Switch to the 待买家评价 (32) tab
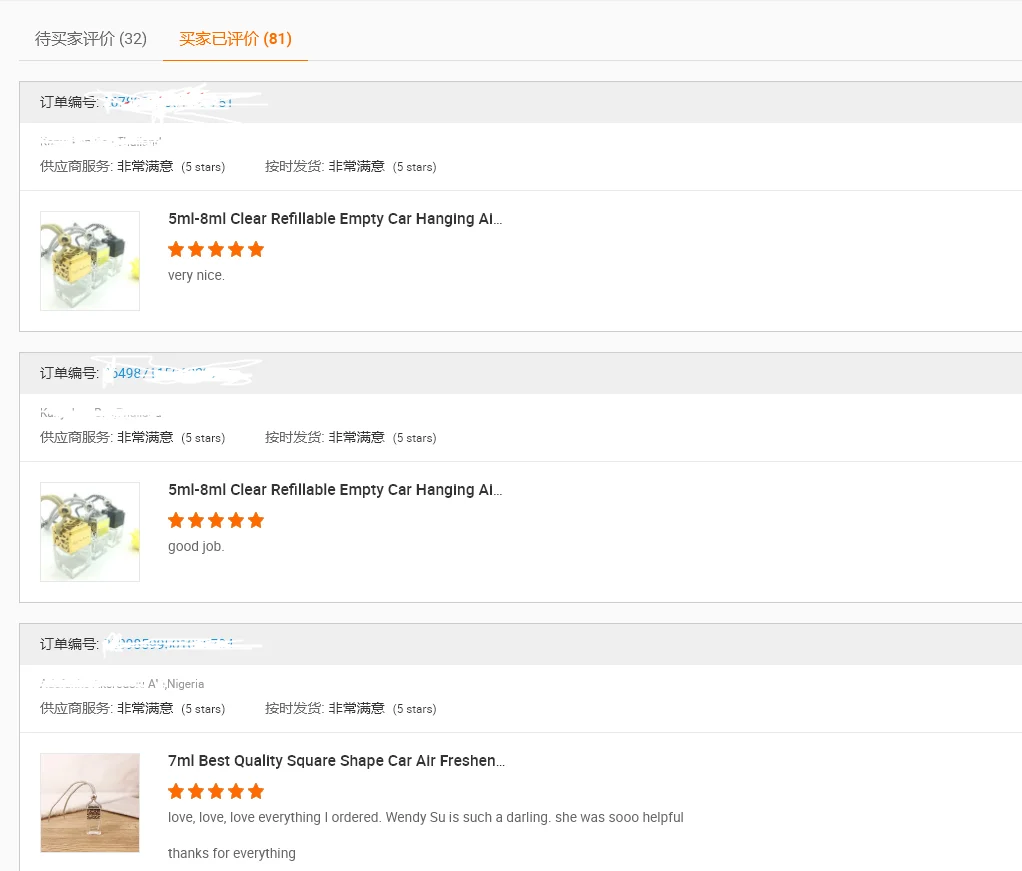This screenshot has height=871, width=1022. tap(91, 39)
